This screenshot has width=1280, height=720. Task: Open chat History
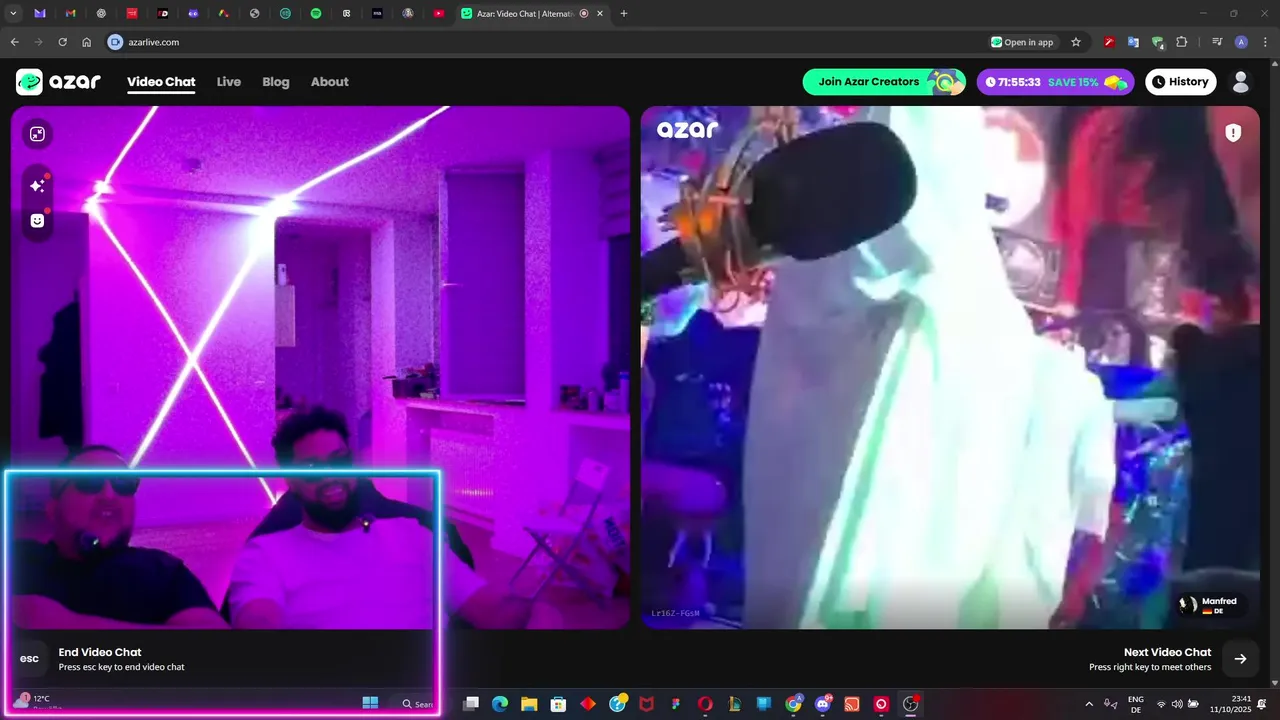1181,82
